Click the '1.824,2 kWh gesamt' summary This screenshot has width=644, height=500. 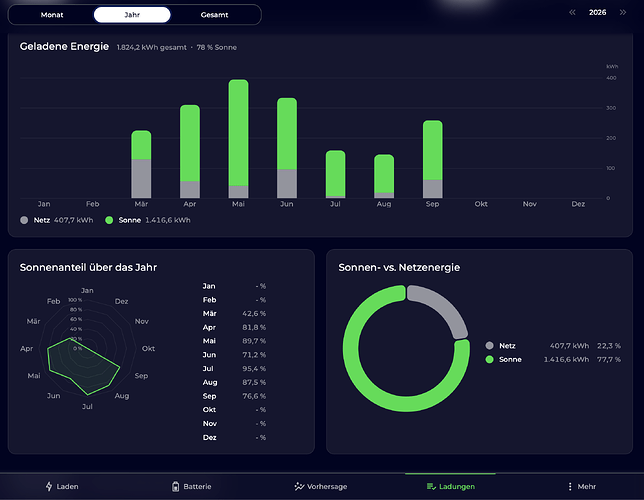point(152,47)
